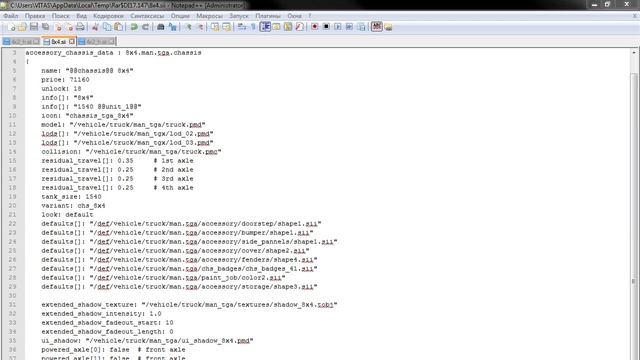Click the Open file folder icon
This screenshot has height=360, width=640.
click(x=22, y=27)
